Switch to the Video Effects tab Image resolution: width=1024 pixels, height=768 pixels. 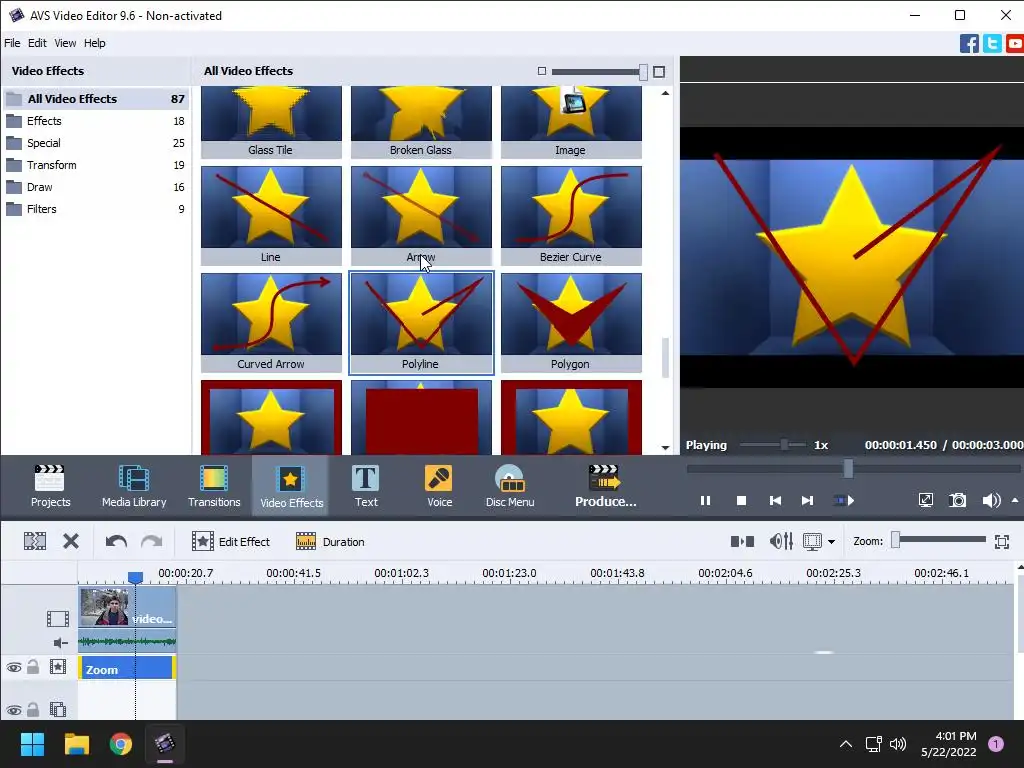291,486
